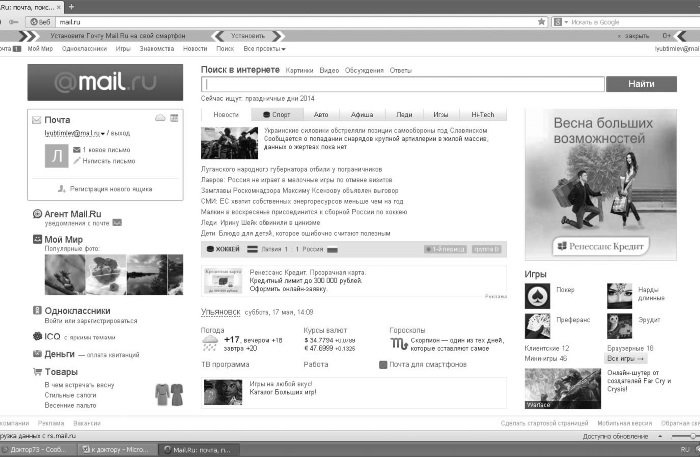Open the Покер spade game icon
This screenshot has width=700, height=457.
tap(538, 295)
